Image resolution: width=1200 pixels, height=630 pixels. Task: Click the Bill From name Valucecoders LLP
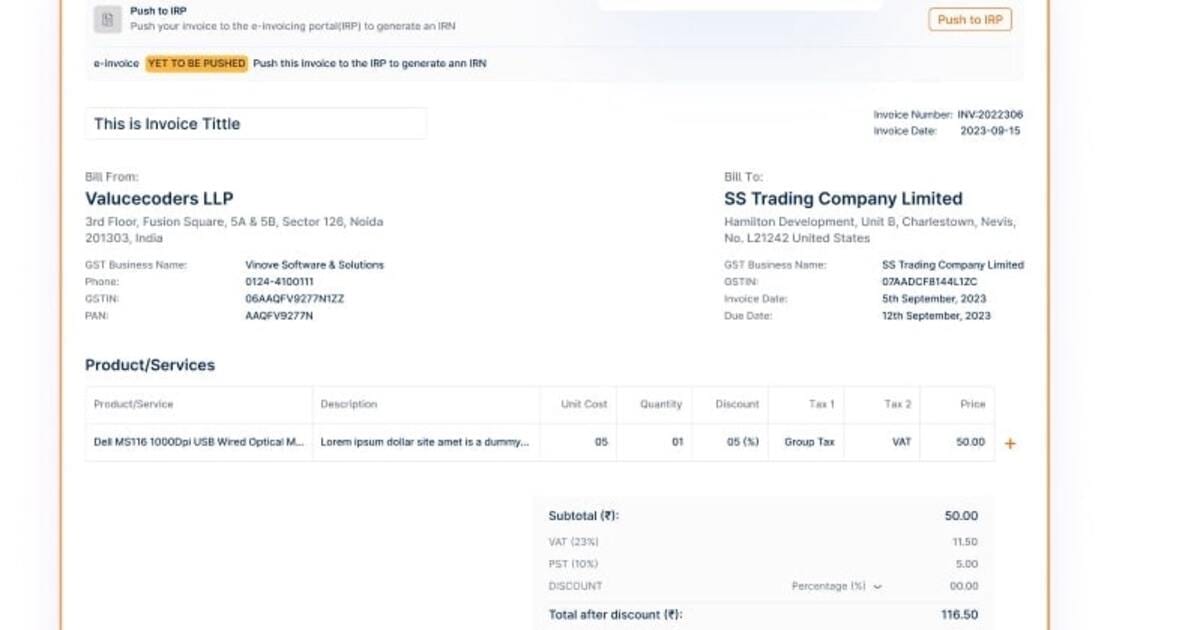(159, 199)
